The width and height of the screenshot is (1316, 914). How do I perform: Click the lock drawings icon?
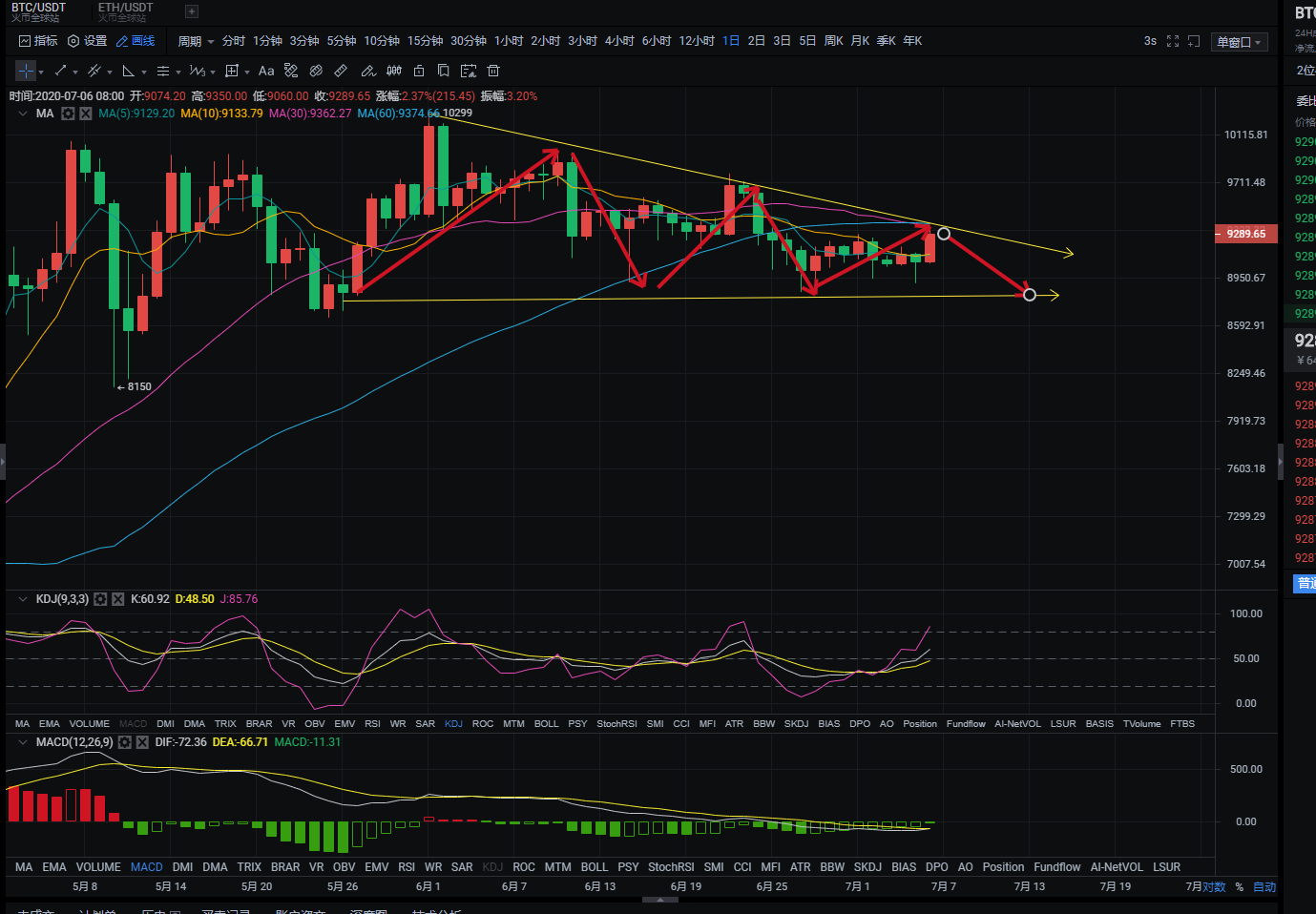[x=419, y=70]
